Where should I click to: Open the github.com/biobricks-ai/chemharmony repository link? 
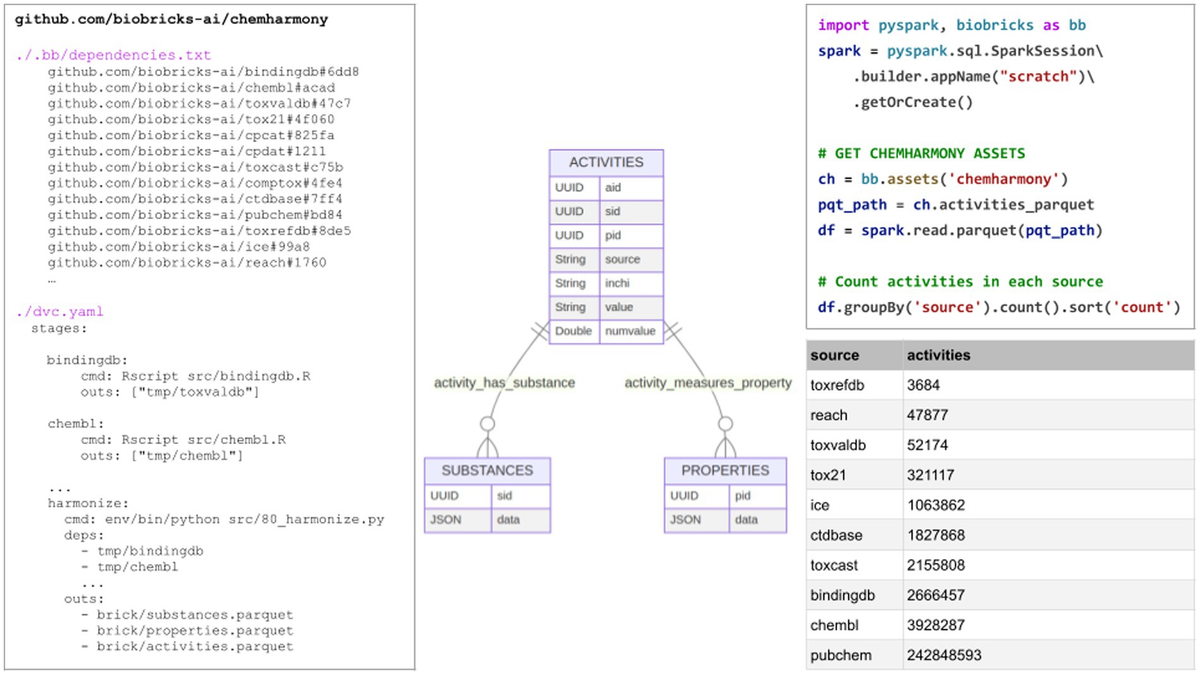(170, 18)
